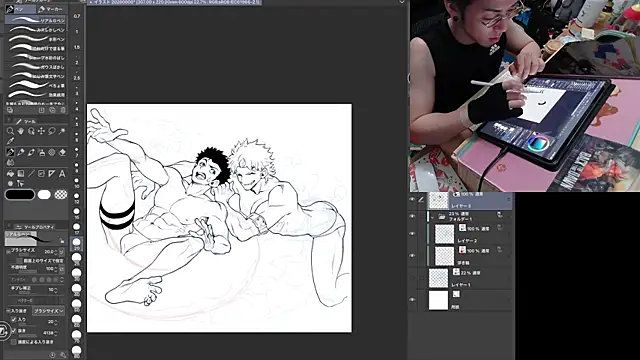
Task: Select the Eraser tool icon
Action: click(x=62, y=152)
